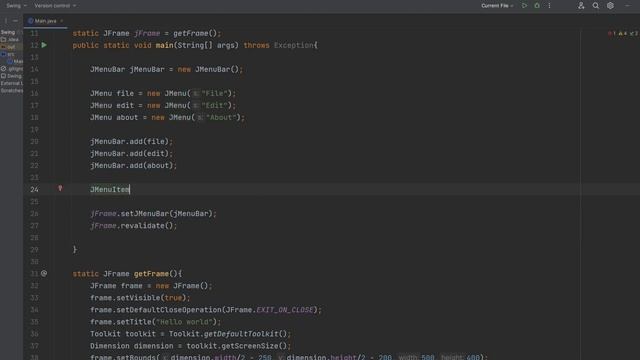Open the IDE settings gear icon
The width and height of the screenshot is (640, 360).
[x=610, y=6]
